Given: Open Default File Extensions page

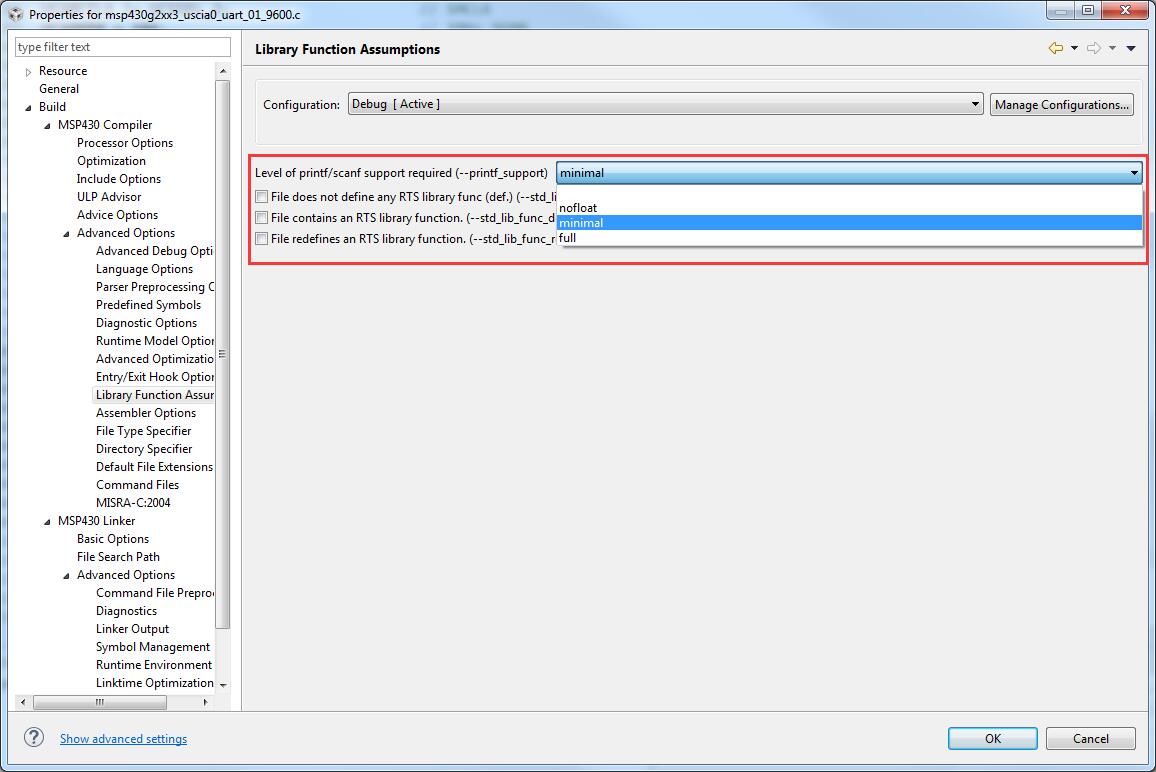Looking at the screenshot, I should (154, 467).
